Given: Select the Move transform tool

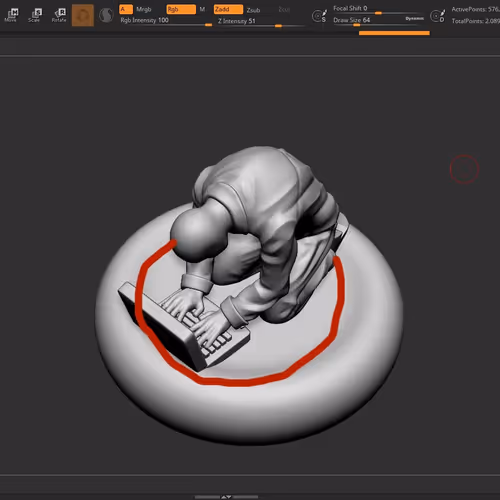Looking at the screenshot, I should tap(12, 15).
